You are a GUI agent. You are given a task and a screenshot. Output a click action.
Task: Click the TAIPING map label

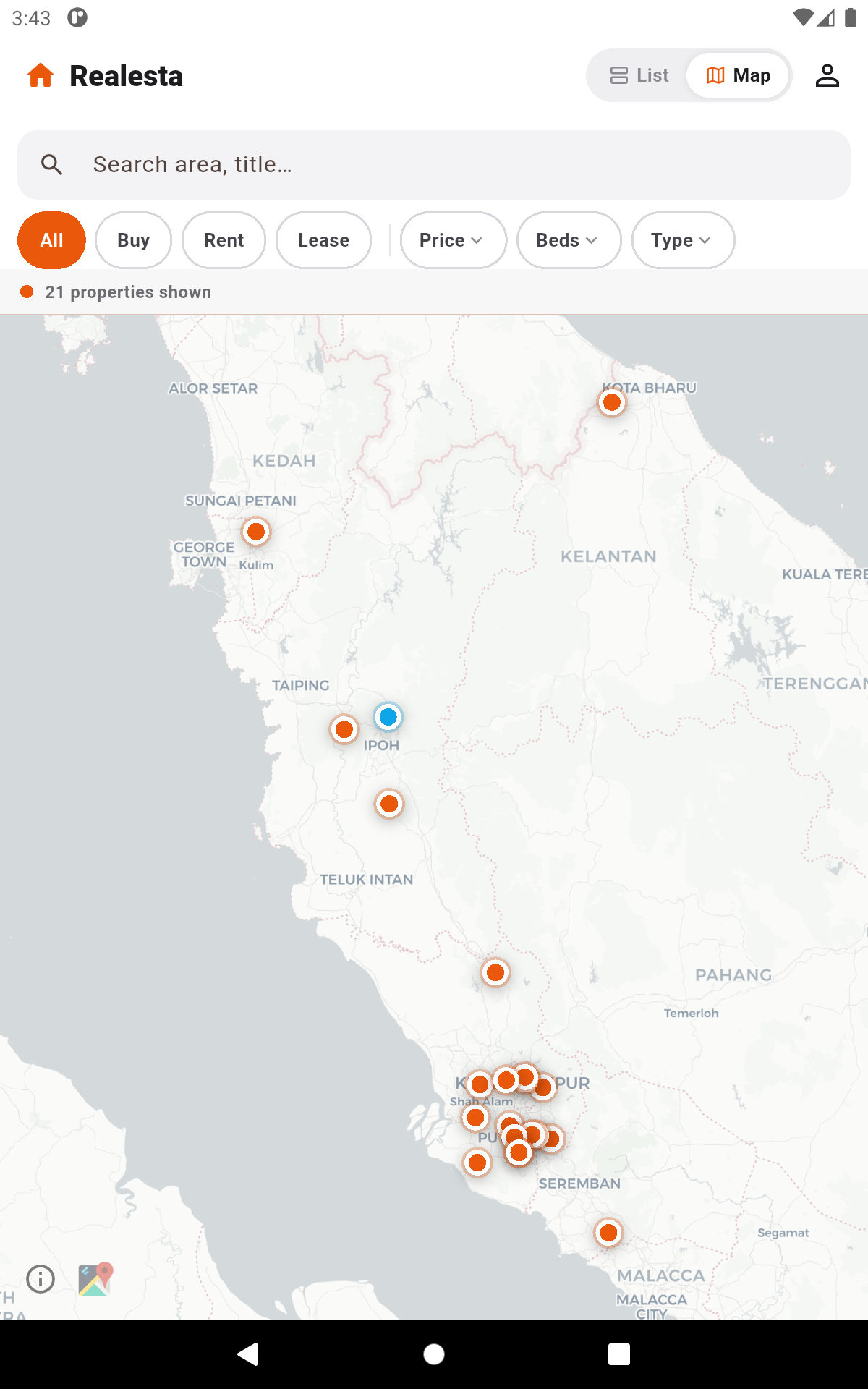(x=301, y=685)
